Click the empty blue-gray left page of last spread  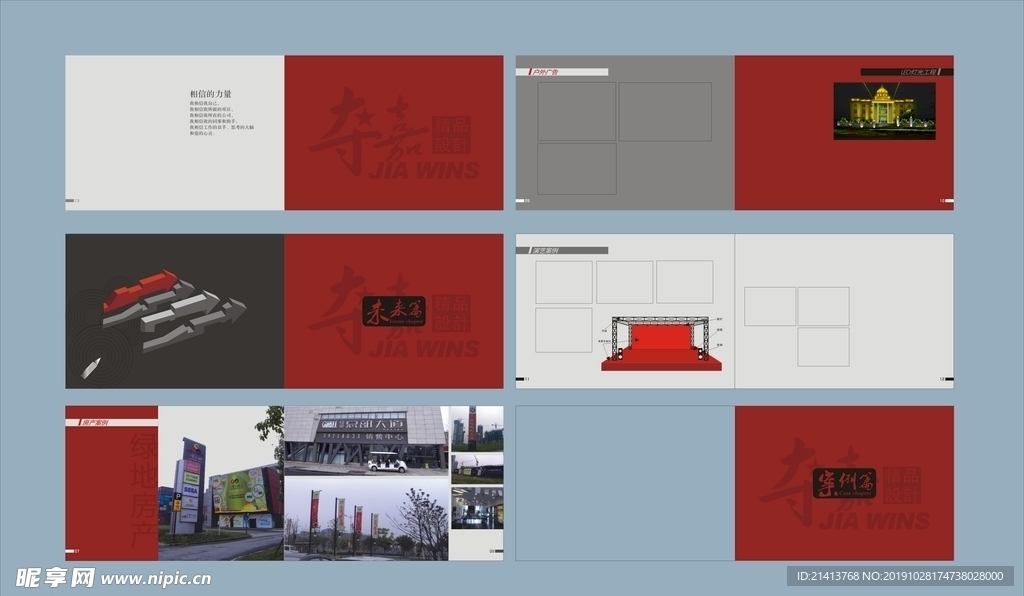(x=624, y=483)
